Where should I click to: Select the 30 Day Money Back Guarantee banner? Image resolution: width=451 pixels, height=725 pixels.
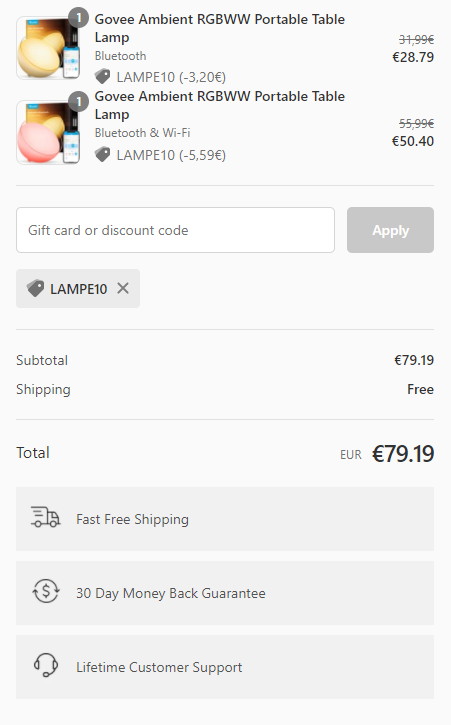(225, 593)
